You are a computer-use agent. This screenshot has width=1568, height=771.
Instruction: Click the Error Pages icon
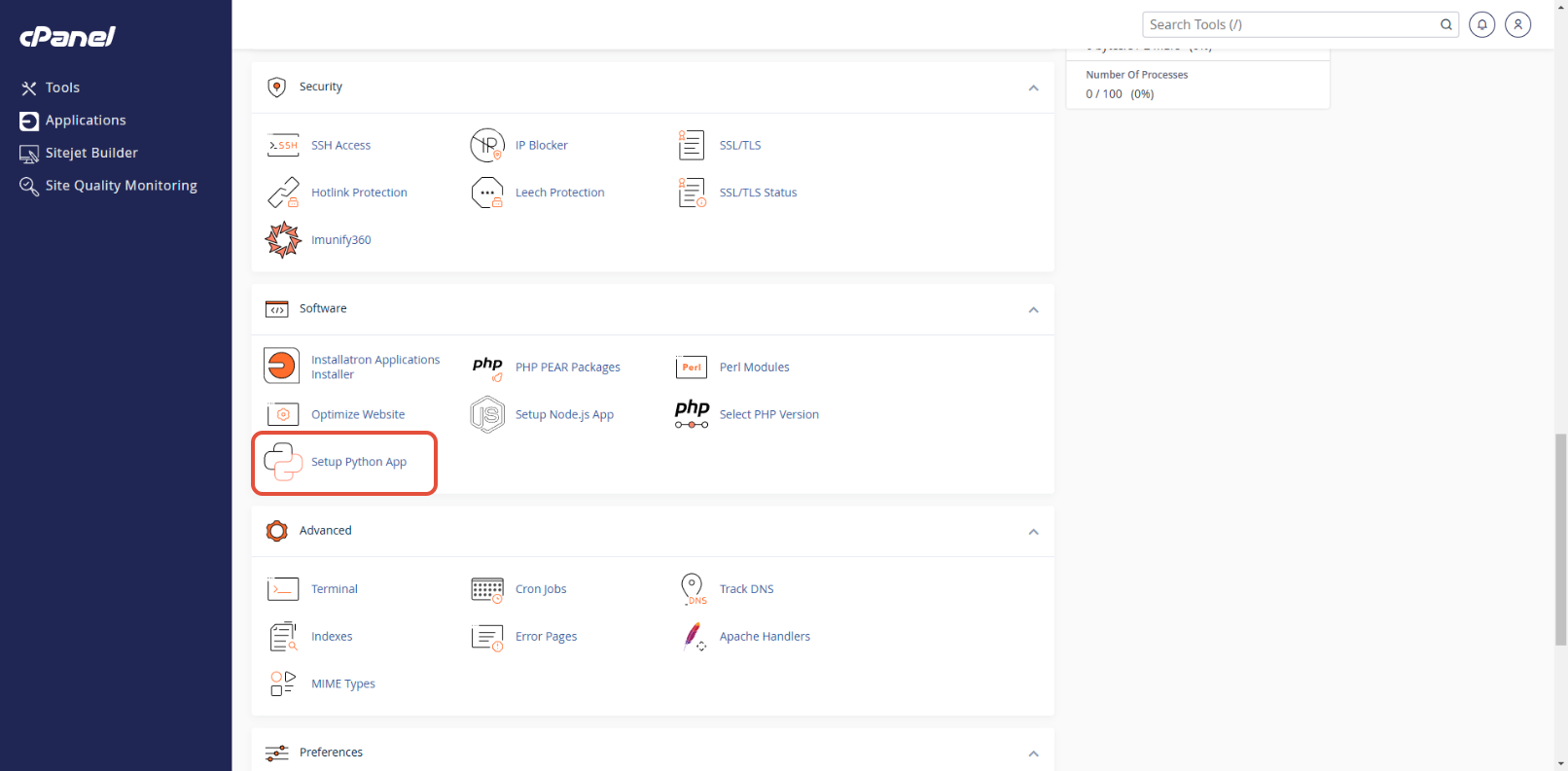[x=487, y=637]
